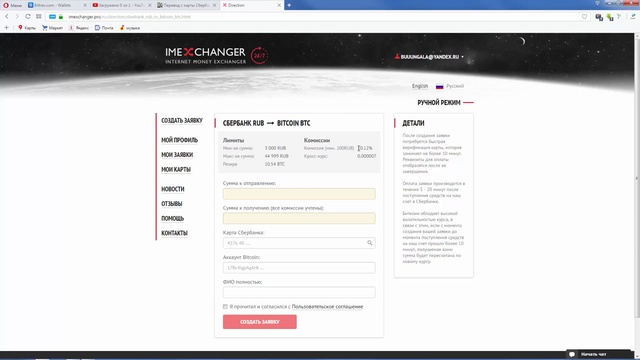The image size is (640, 360).
Task: Click the green secure padlock icon
Action: pyautogui.click(x=61, y=17)
